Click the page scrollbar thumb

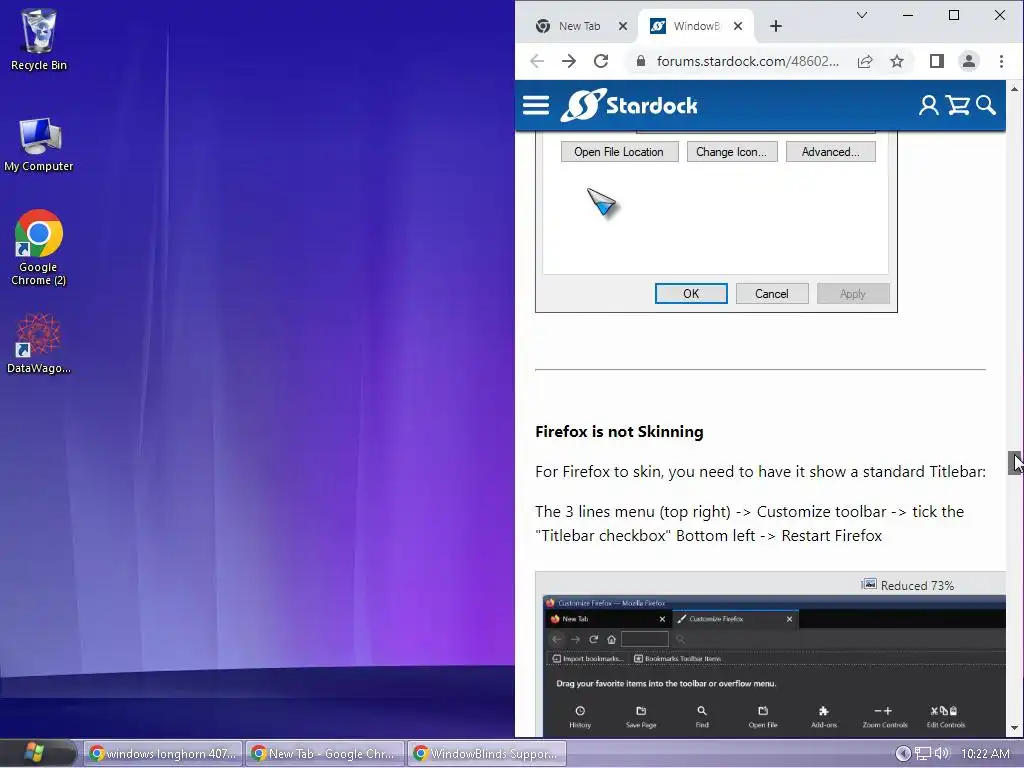pos(1014,462)
